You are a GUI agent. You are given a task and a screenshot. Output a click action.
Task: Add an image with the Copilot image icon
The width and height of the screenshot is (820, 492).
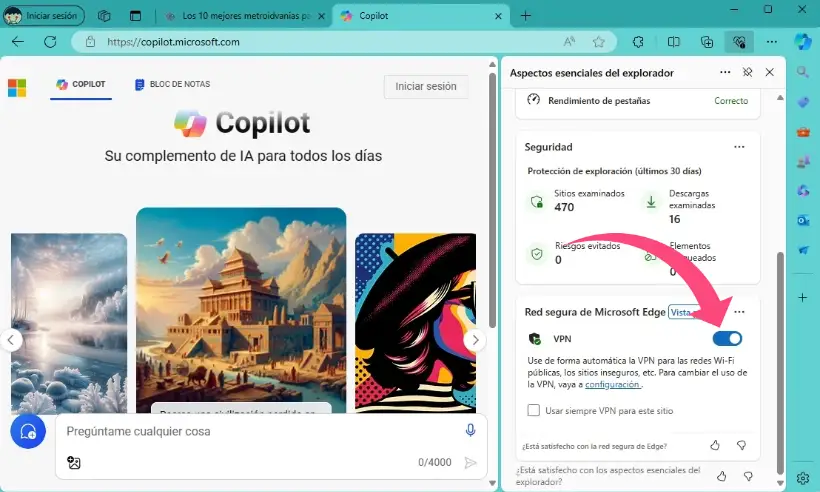pos(74,462)
